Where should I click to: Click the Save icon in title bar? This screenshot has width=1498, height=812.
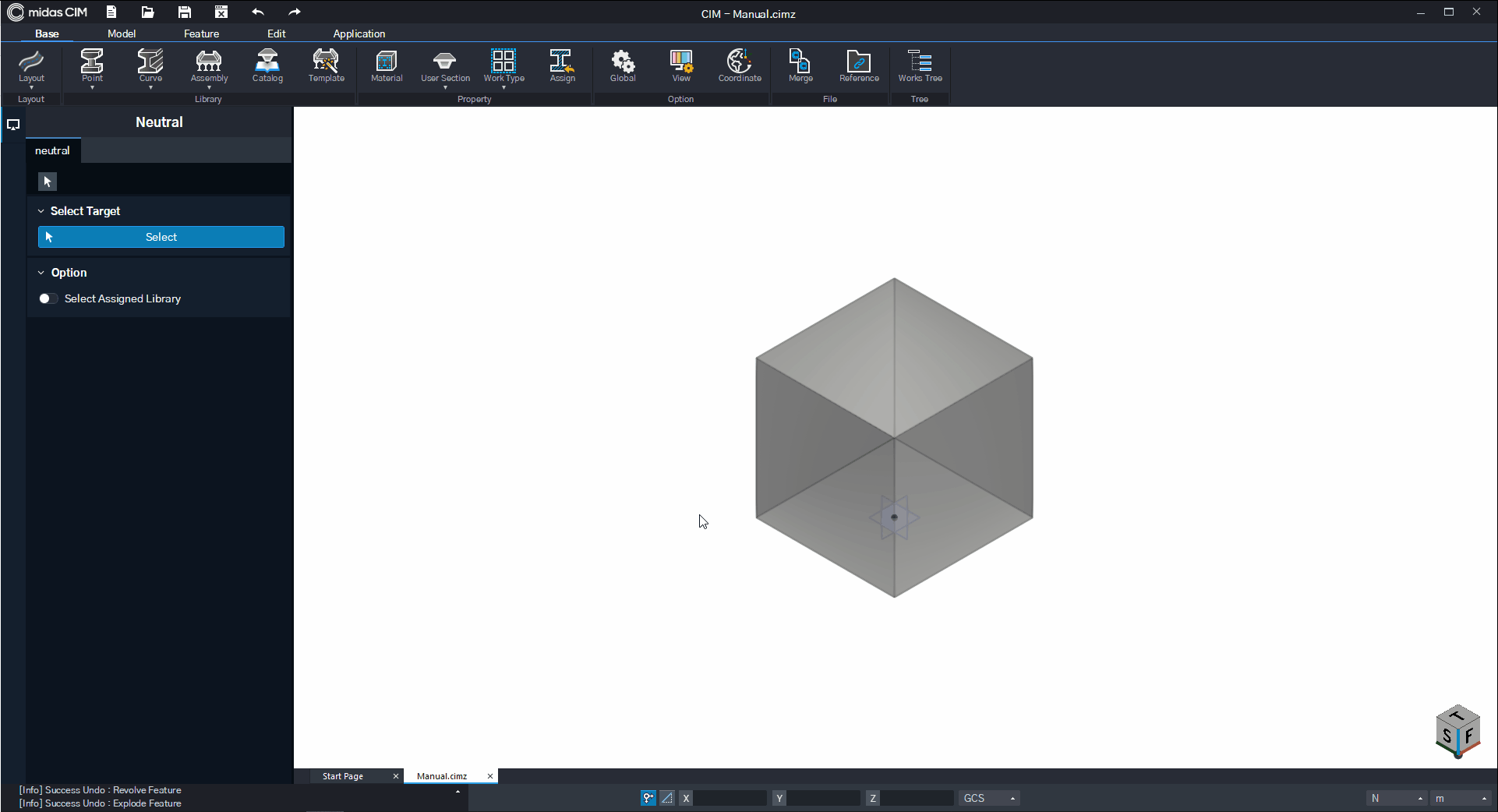pos(185,12)
